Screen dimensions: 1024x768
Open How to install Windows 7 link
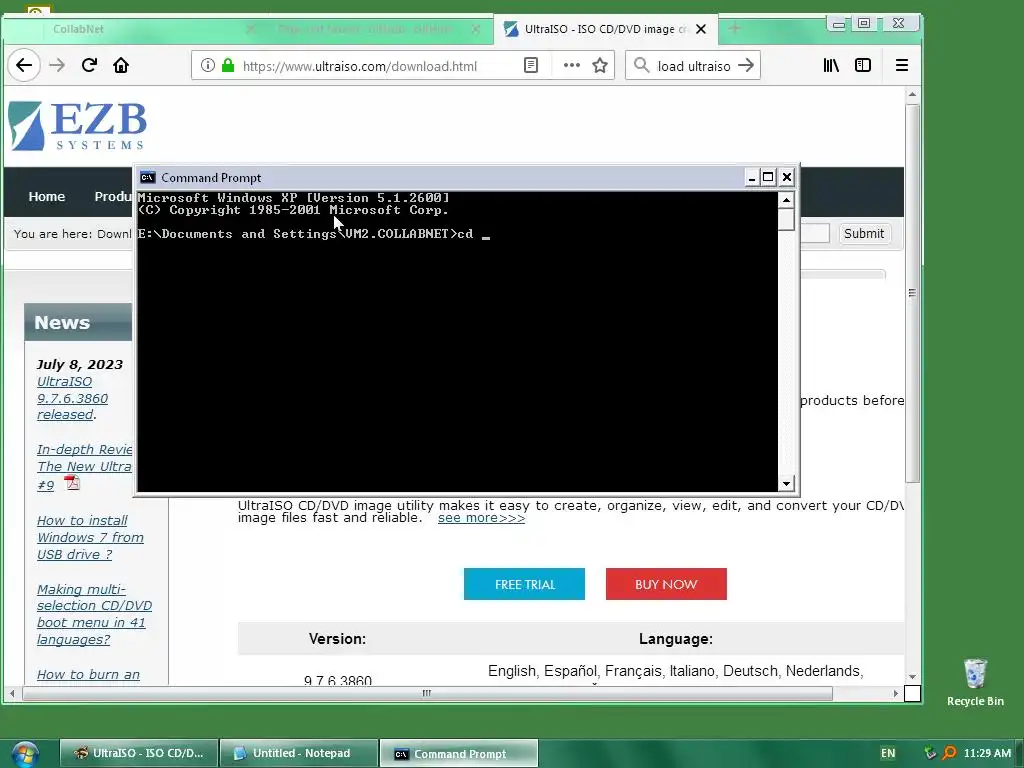click(90, 537)
